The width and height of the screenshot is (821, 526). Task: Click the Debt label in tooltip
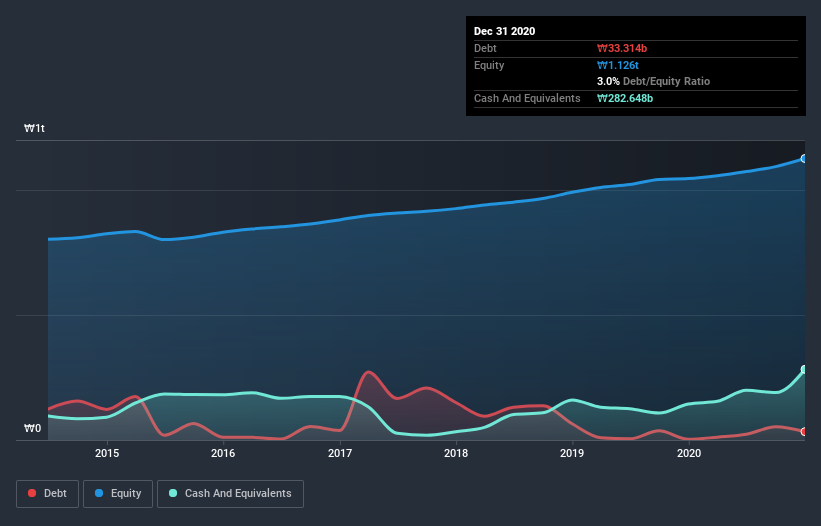tap(485, 48)
